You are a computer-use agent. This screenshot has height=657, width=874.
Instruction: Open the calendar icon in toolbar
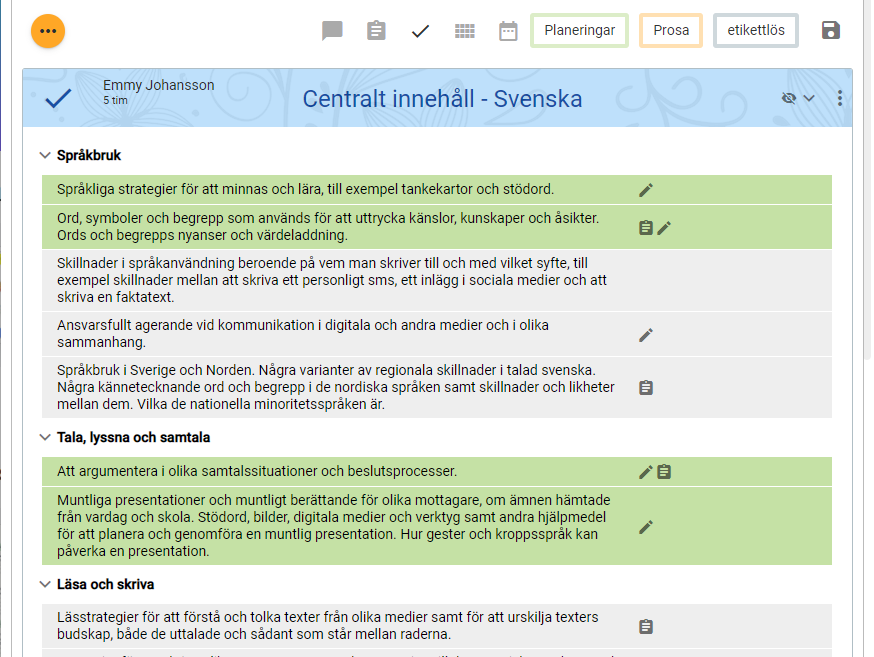point(508,31)
